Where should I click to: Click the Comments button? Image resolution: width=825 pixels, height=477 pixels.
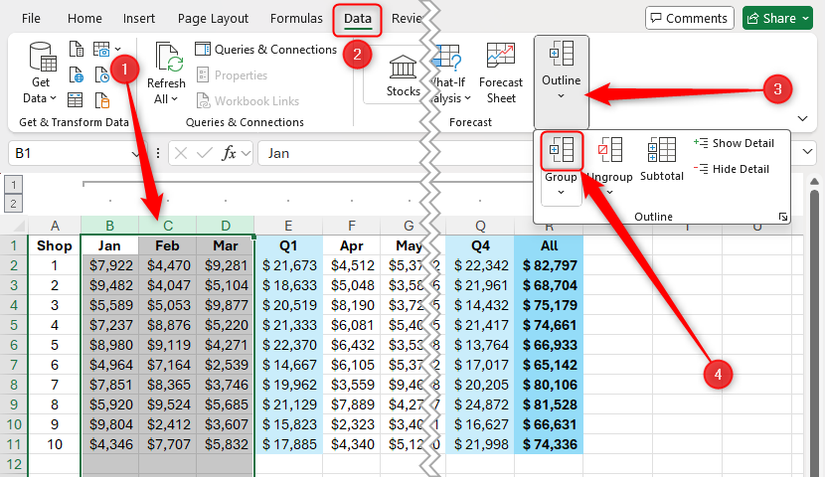689,18
